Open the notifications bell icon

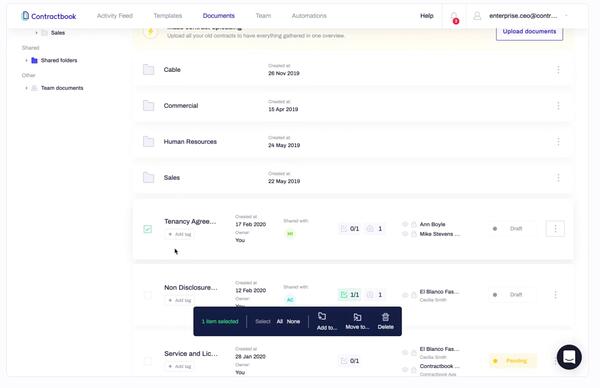[x=454, y=16]
